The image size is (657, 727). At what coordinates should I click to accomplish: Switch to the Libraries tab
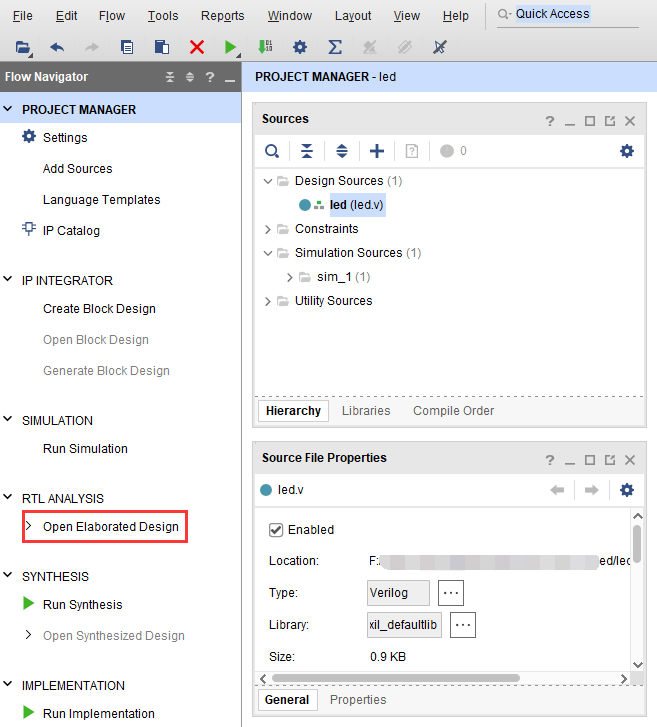coord(366,411)
